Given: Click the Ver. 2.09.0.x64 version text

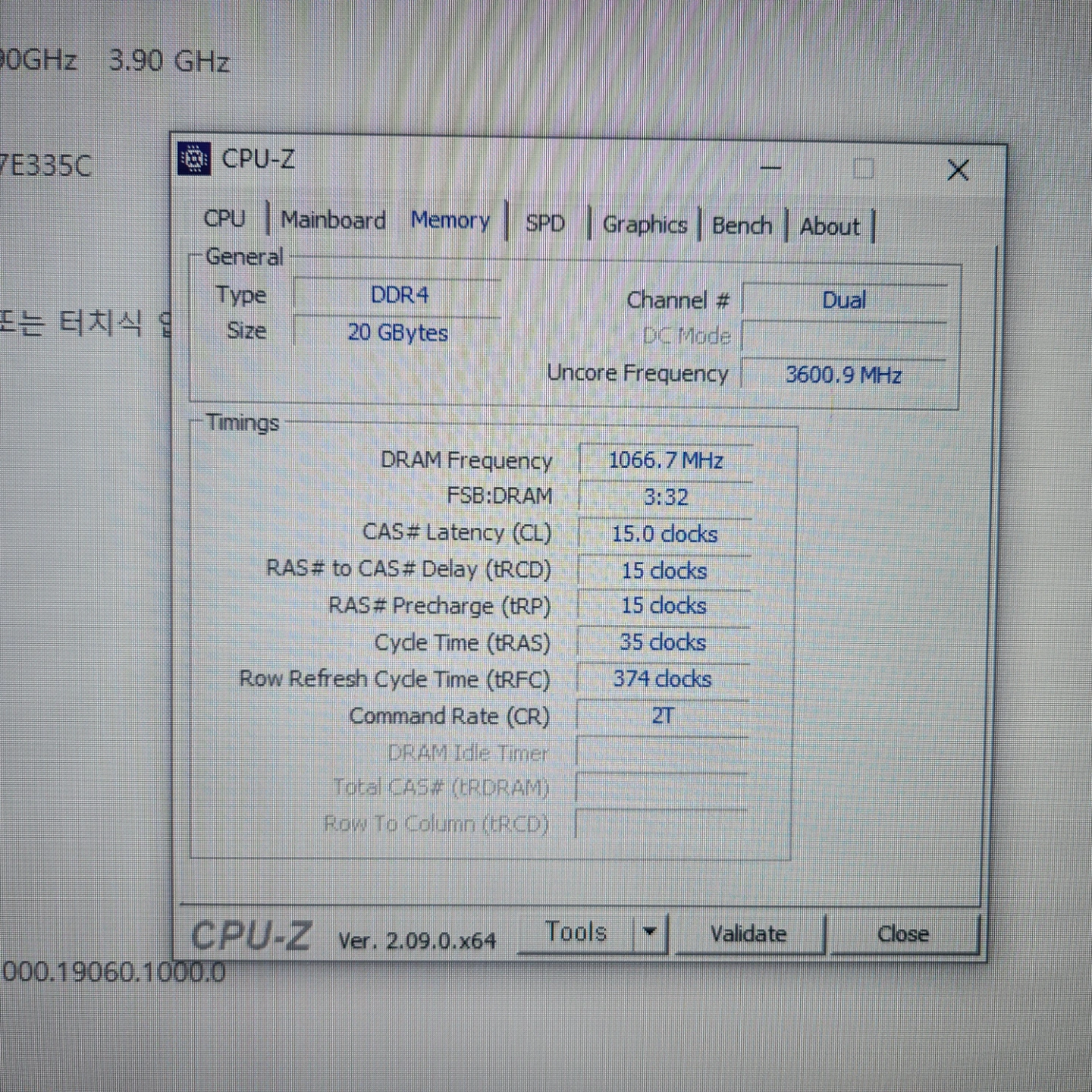Looking at the screenshot, I should [x=417, y=940].
